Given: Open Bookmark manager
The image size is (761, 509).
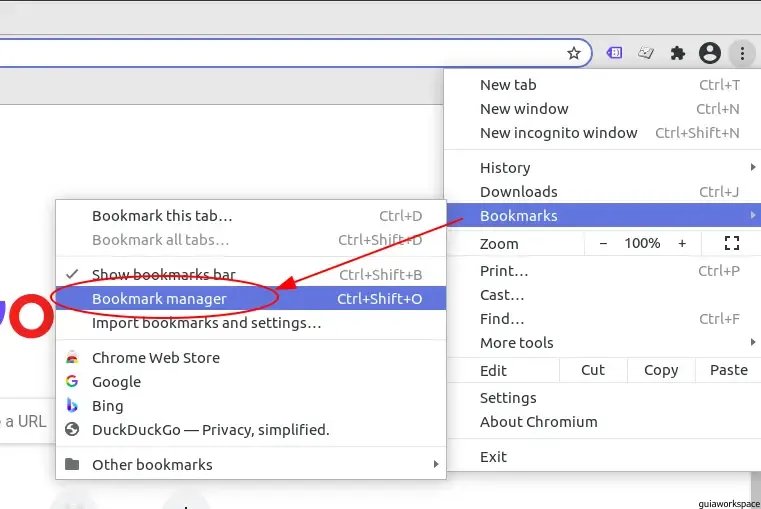Looking at the screenshot, I should [251, 298].
